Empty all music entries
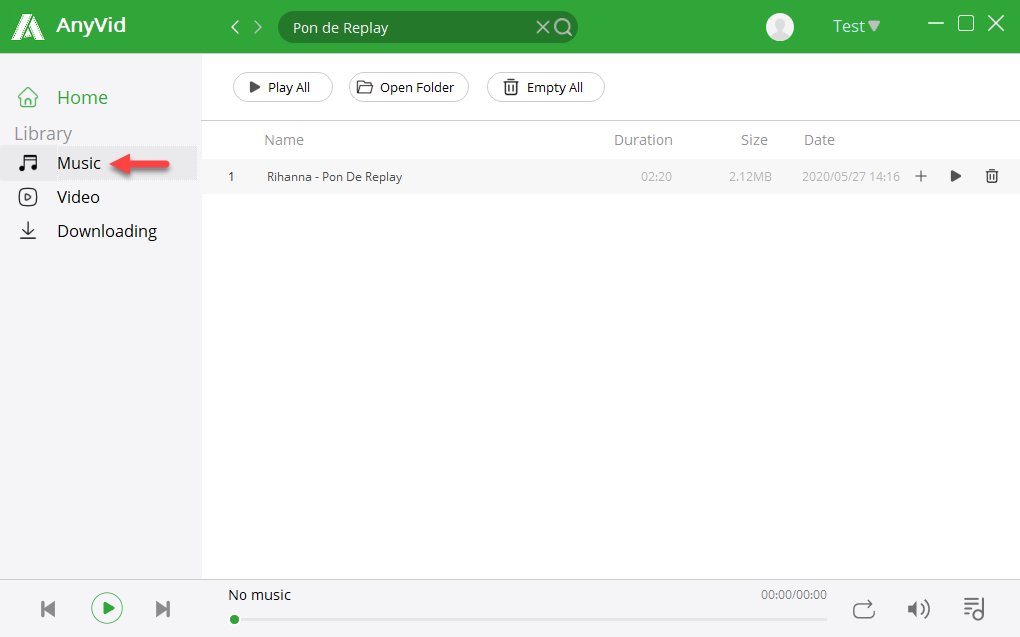 [546, 87]
